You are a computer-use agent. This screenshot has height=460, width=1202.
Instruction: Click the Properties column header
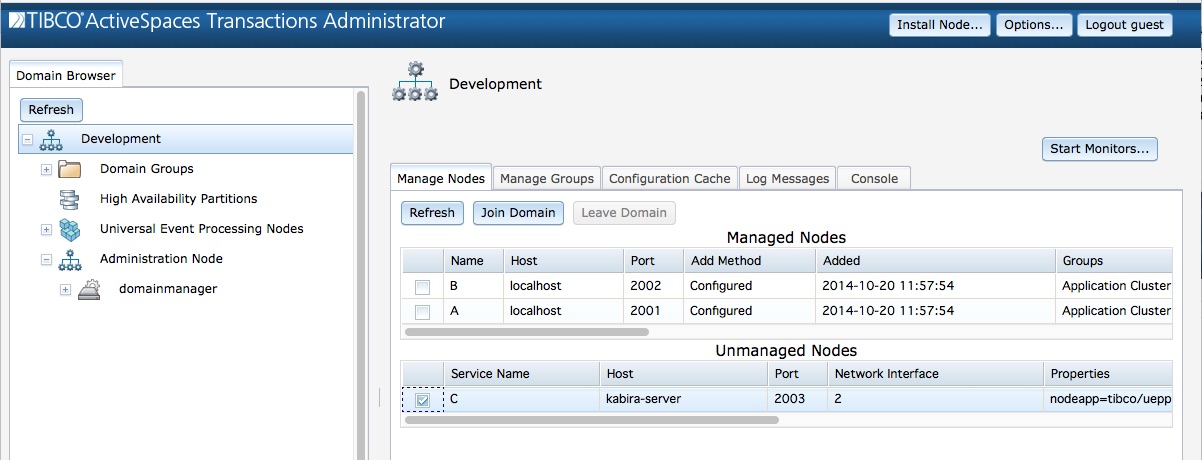pyautogui.click(x=1107, y=373)
